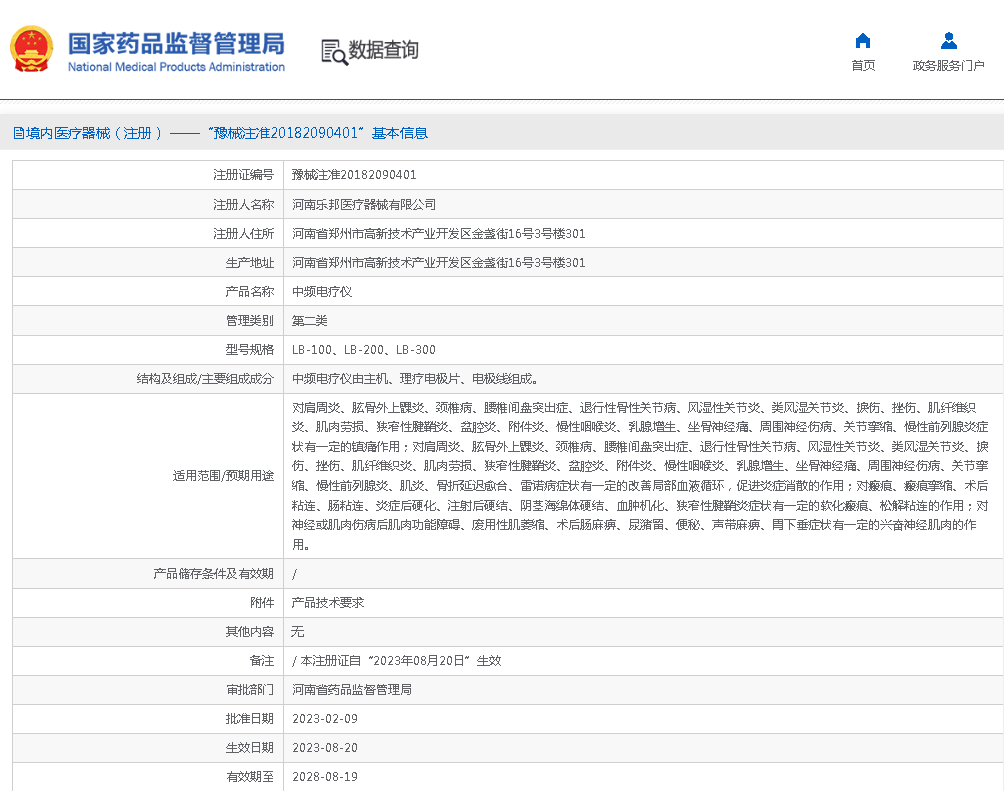Click the model spec value LB-100、LB-200、LB-300

tap(364, 350)
